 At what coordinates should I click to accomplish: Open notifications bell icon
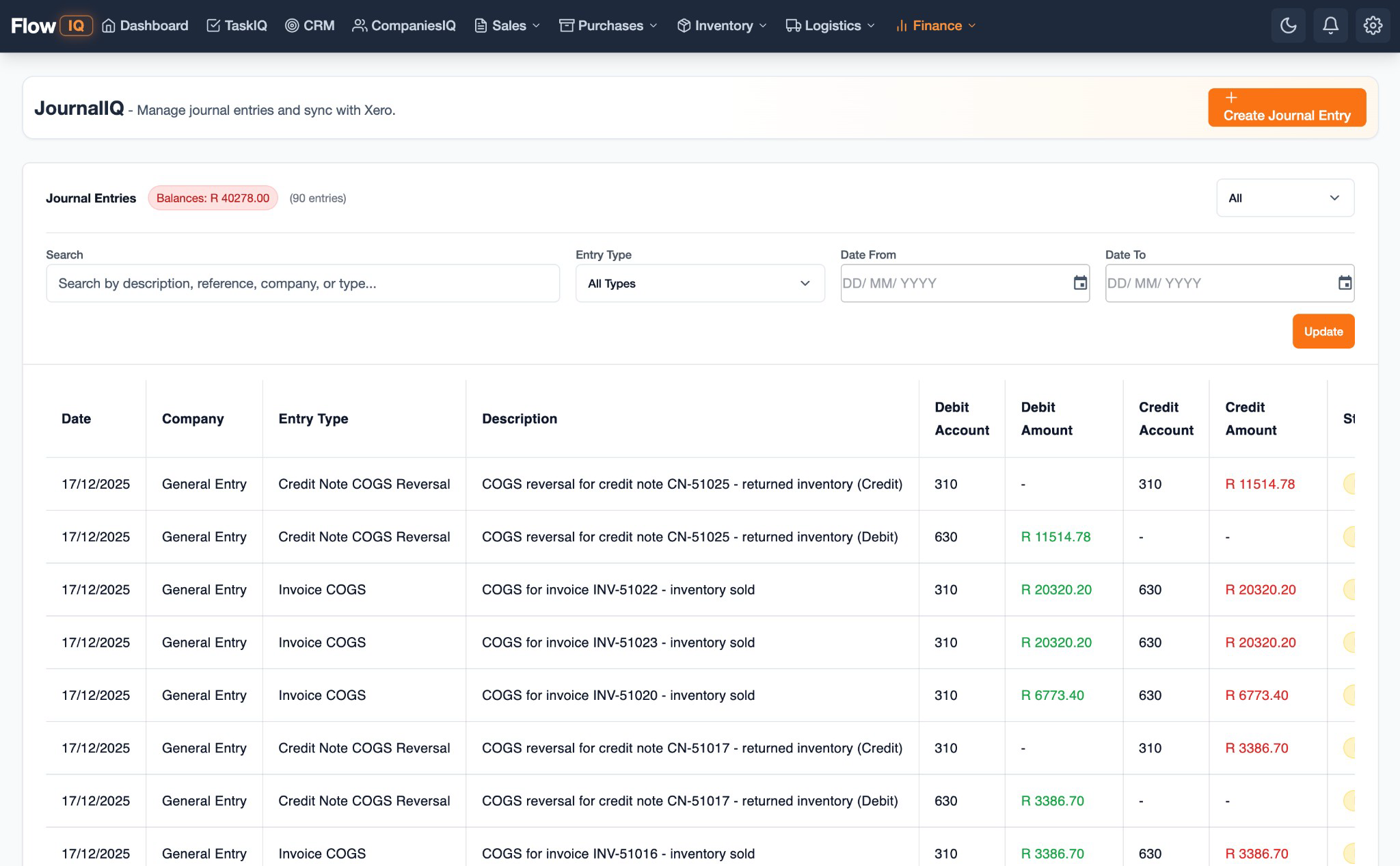(x=1330, y=26)
